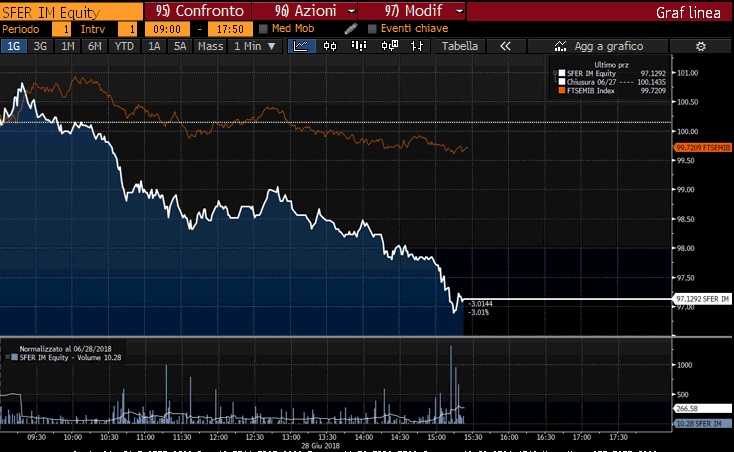Click the Ultimo prz legend header
Viewport: 734px width, 452px height.
611,65
